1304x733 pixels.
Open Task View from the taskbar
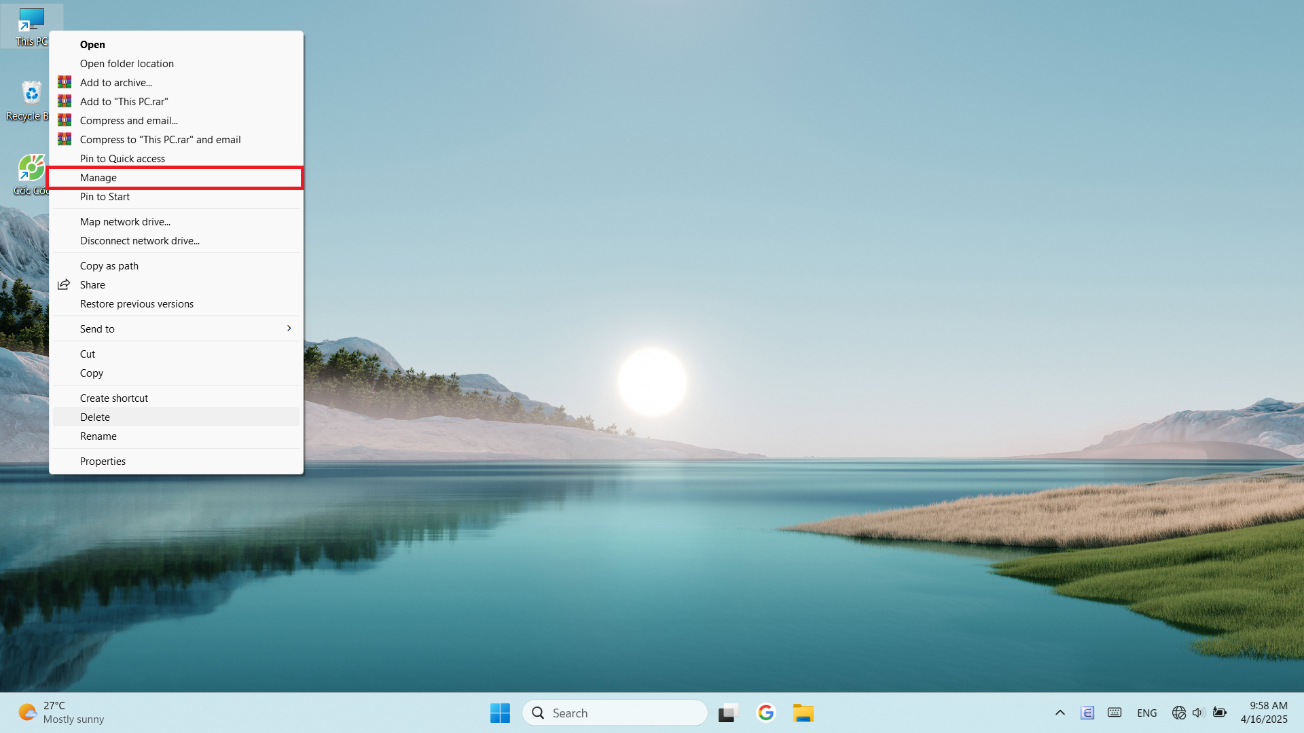[728, 713]
